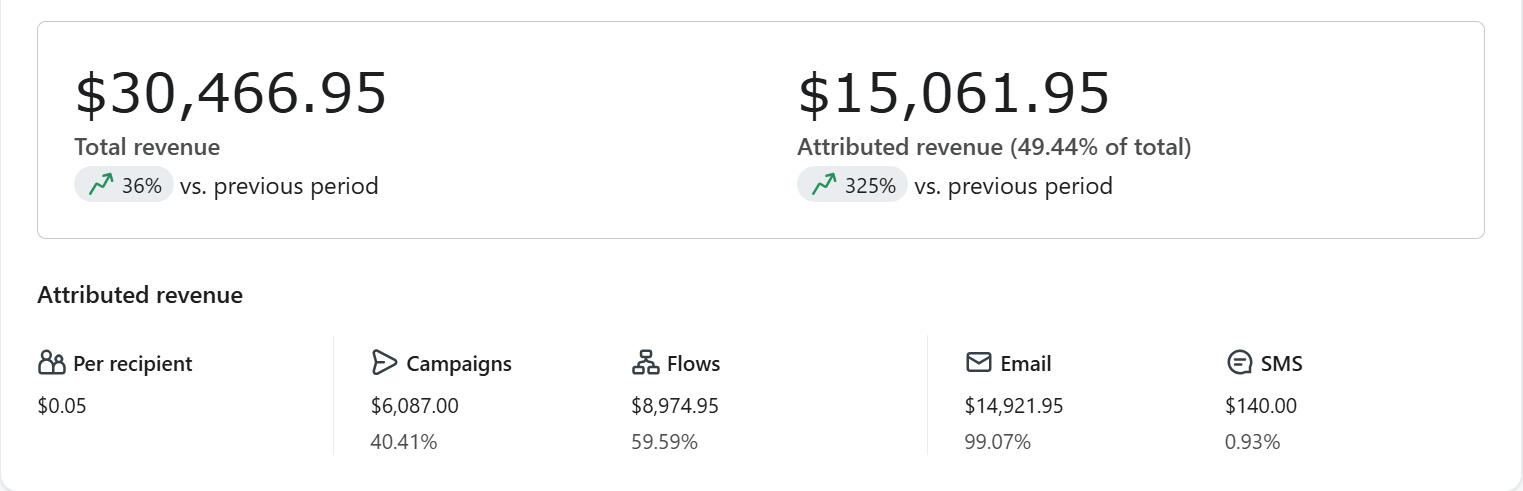The width and height of the screenshot is (1523, 491).
Task: Select the $15,061.95 attributed revenue figure
Action: 953,93
